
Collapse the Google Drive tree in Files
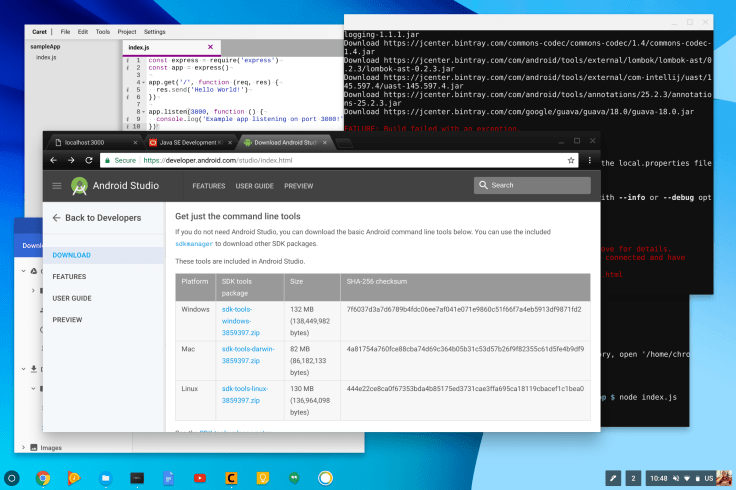[23, 271]
